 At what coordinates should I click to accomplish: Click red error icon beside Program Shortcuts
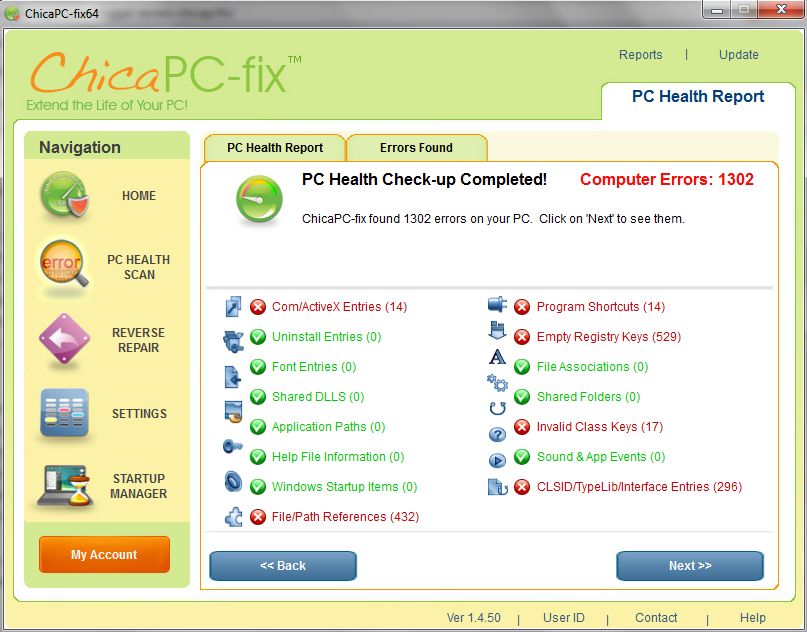(522, 307)
